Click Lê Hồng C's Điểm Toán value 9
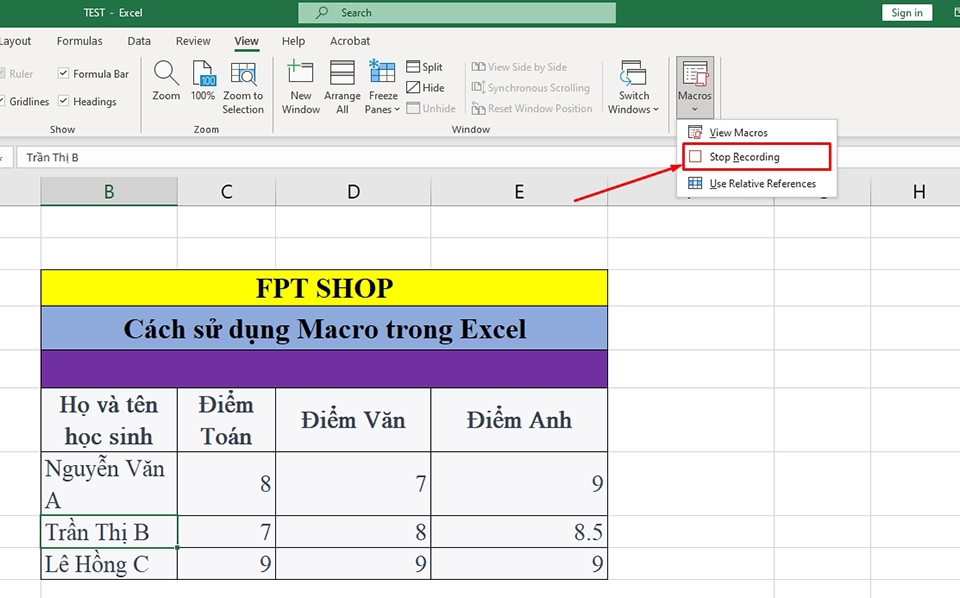 pos(227,564)
